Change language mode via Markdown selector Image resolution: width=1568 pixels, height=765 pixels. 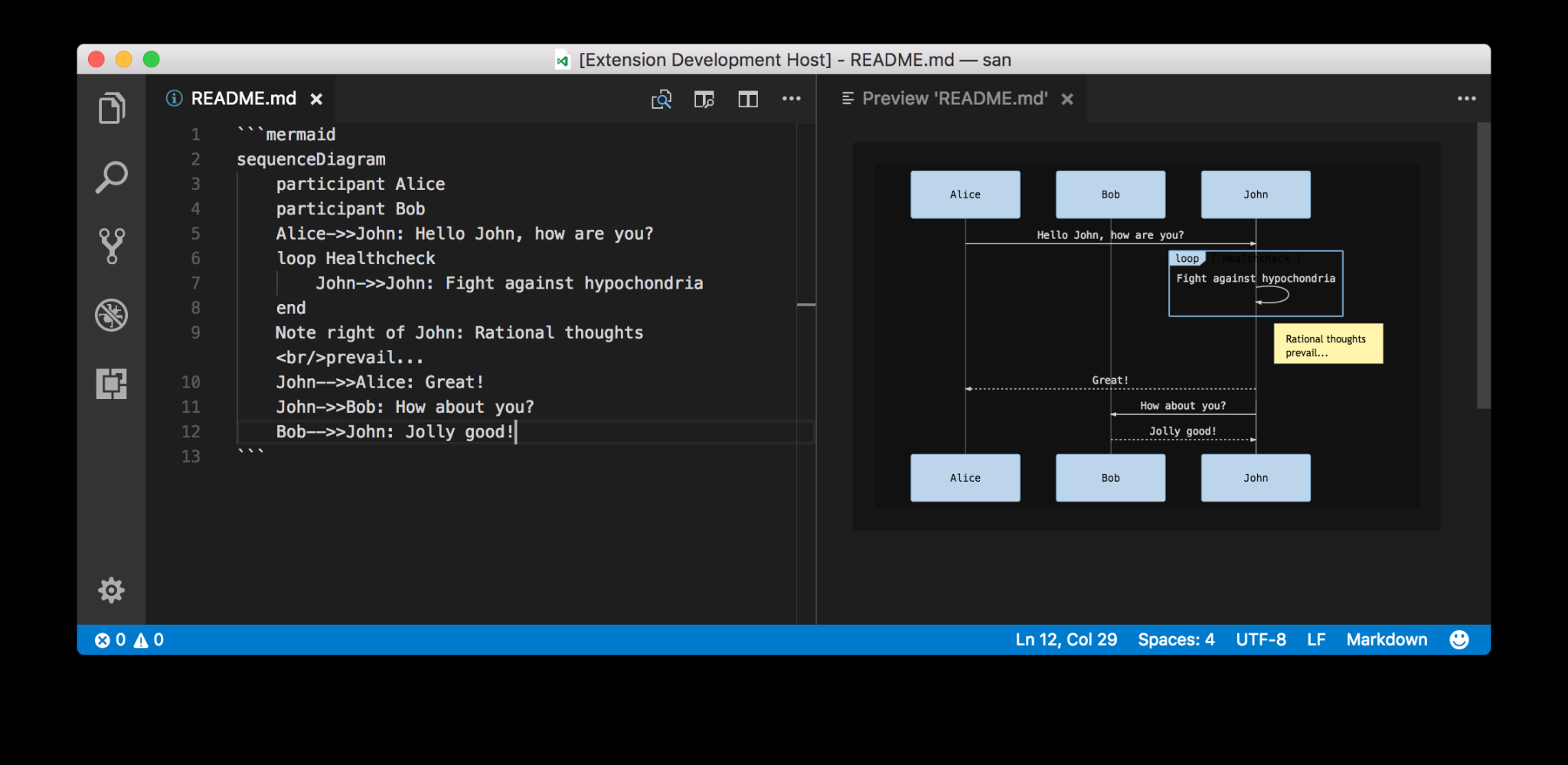pyautogui.click(x=1387, y=639)
